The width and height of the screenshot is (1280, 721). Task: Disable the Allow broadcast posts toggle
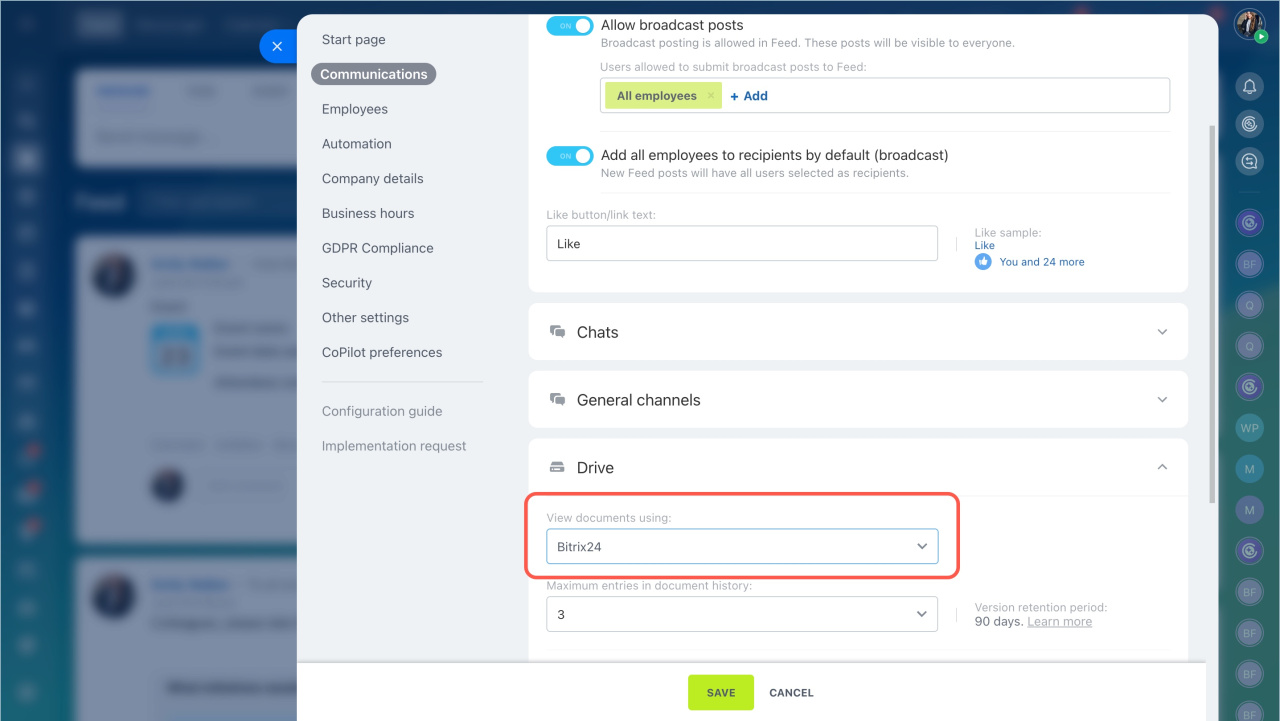(x=569, y=26)
